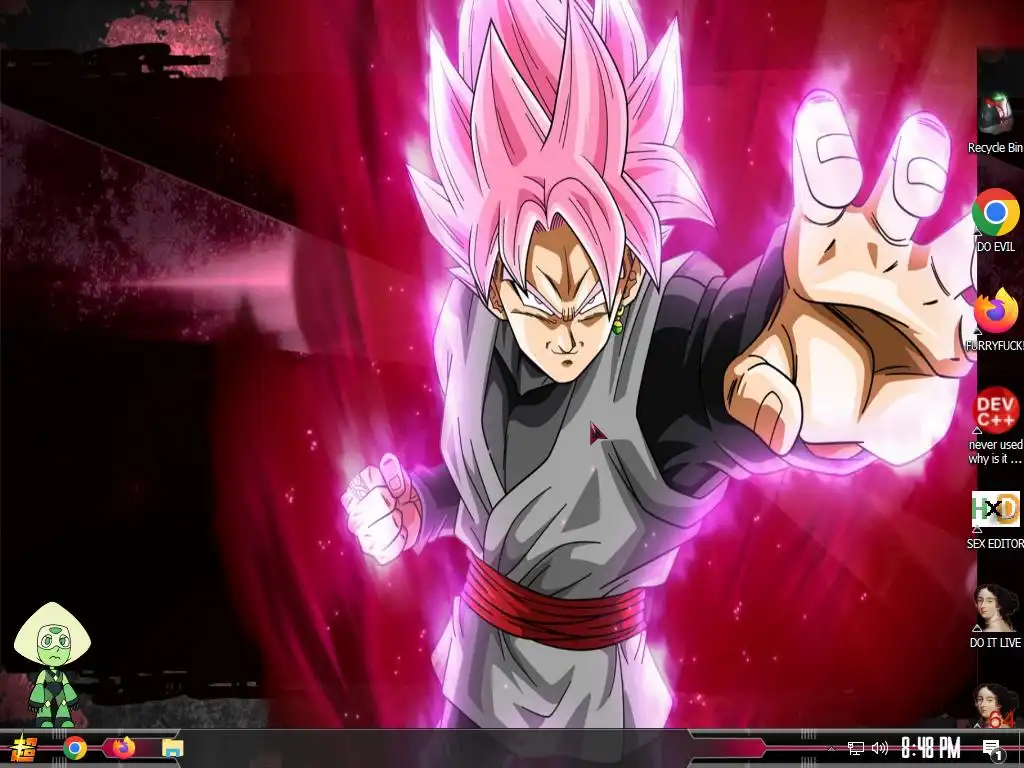Click the Peridot desktop mascot character
This screenshot has height=768, width=1024.
click(x=53, y=664)
